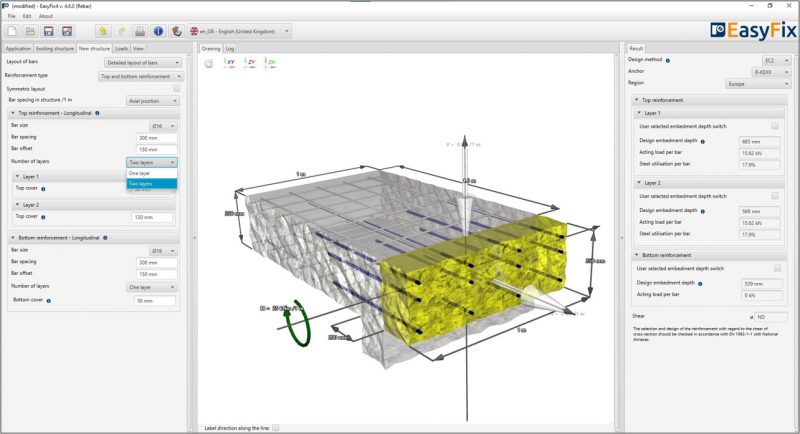Image resolution: width=800 pixels, height=434 pixels.
Task: Reset 3D view with hand icon
Action: click(209, 63)
